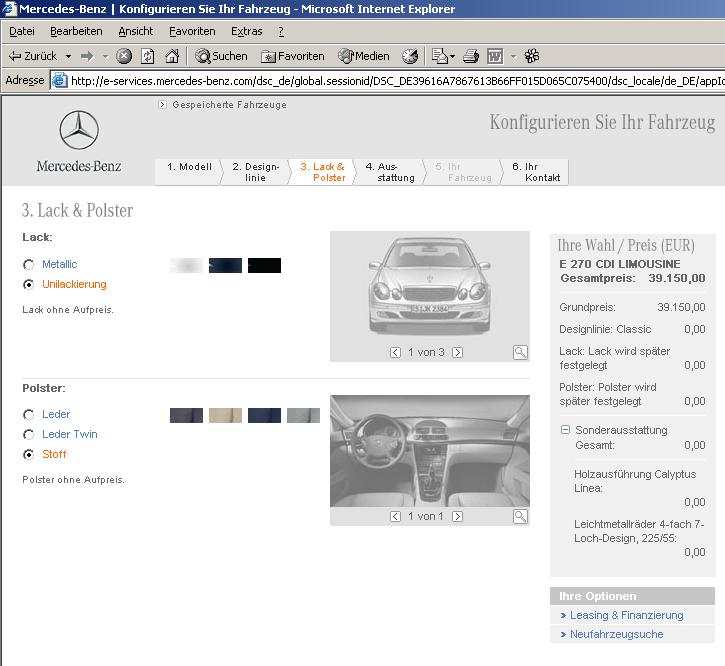Show next exterior image of 3
This screenshot has width=725, height=666.
pyautogui.click(x=458, y=352)
